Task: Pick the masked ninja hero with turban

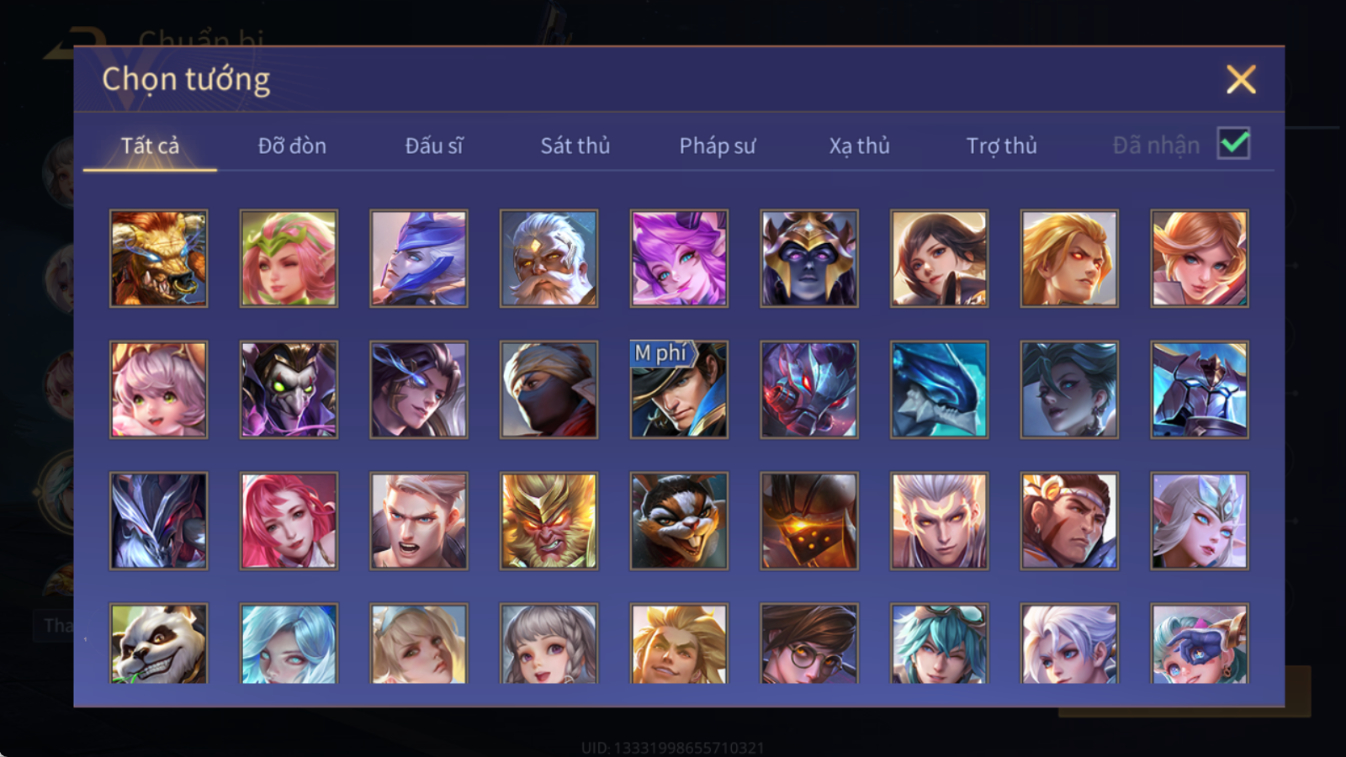Action: (549, 389)
